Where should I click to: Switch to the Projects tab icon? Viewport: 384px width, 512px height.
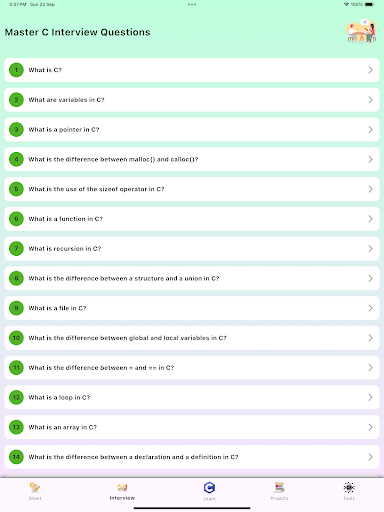(279, 488)
